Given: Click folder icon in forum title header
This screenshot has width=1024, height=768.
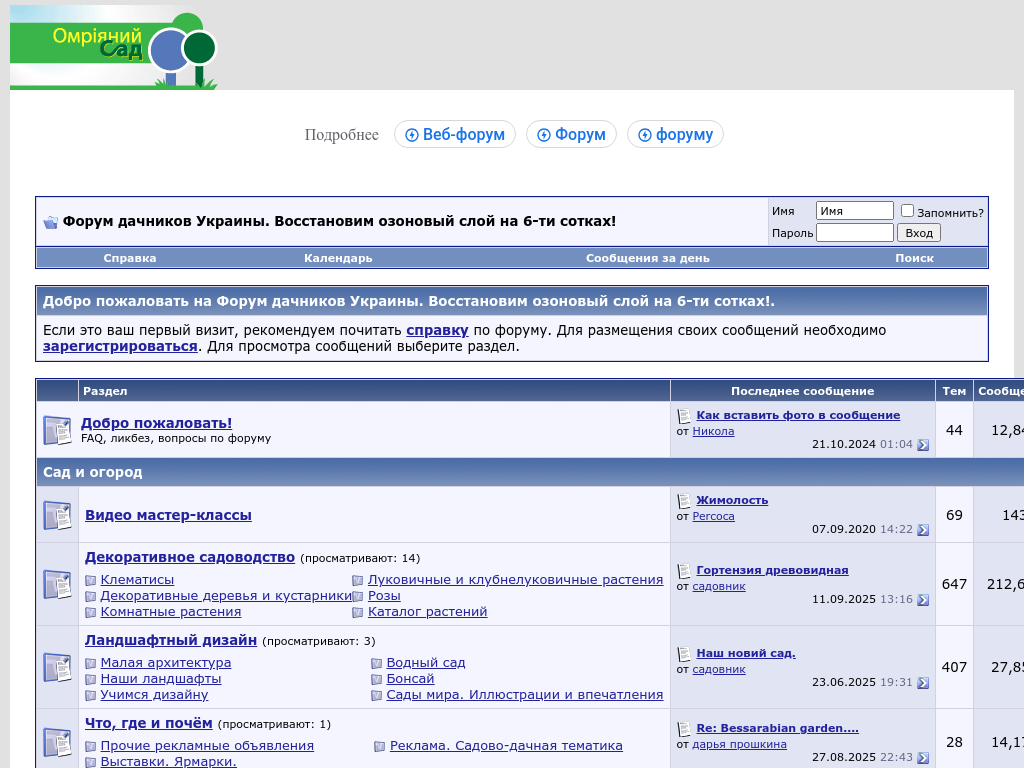Looking at the screenshot, I should point(50,222).
